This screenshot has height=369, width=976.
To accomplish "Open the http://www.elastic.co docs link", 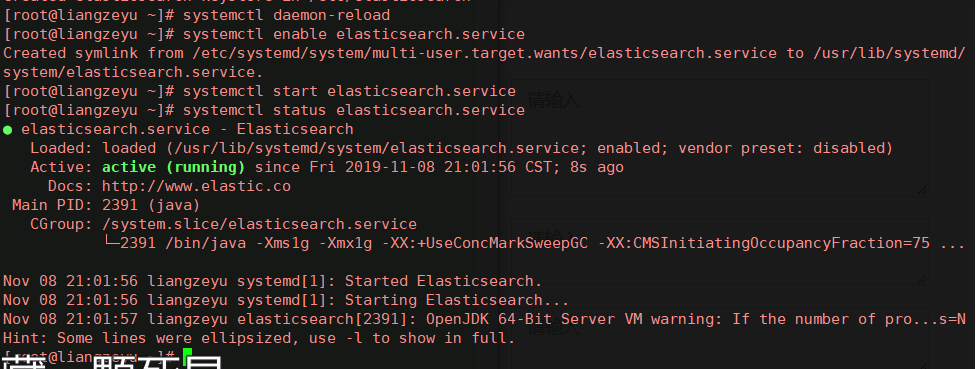I will tap(196, 186).
